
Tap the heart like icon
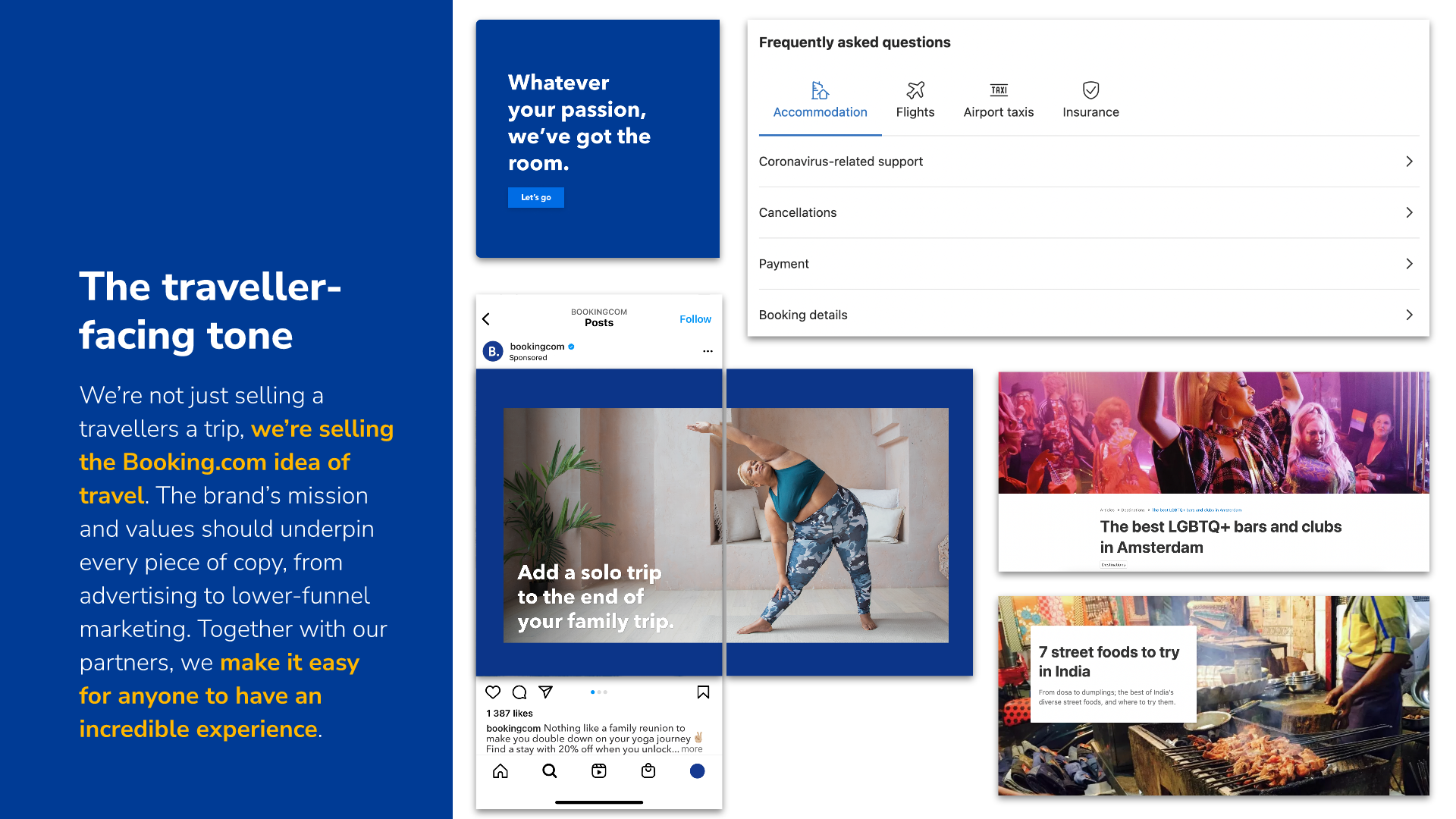[493, 692]
